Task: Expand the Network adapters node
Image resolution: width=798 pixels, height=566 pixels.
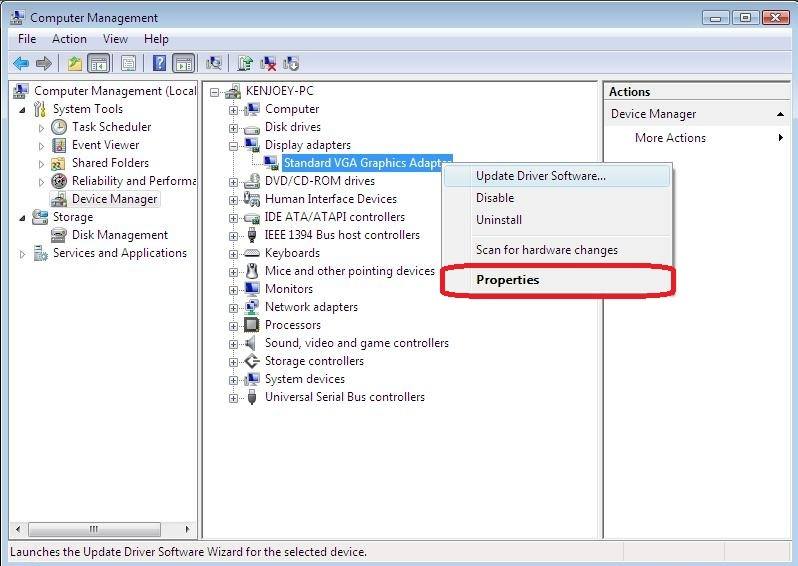Action: pos(234,307)
